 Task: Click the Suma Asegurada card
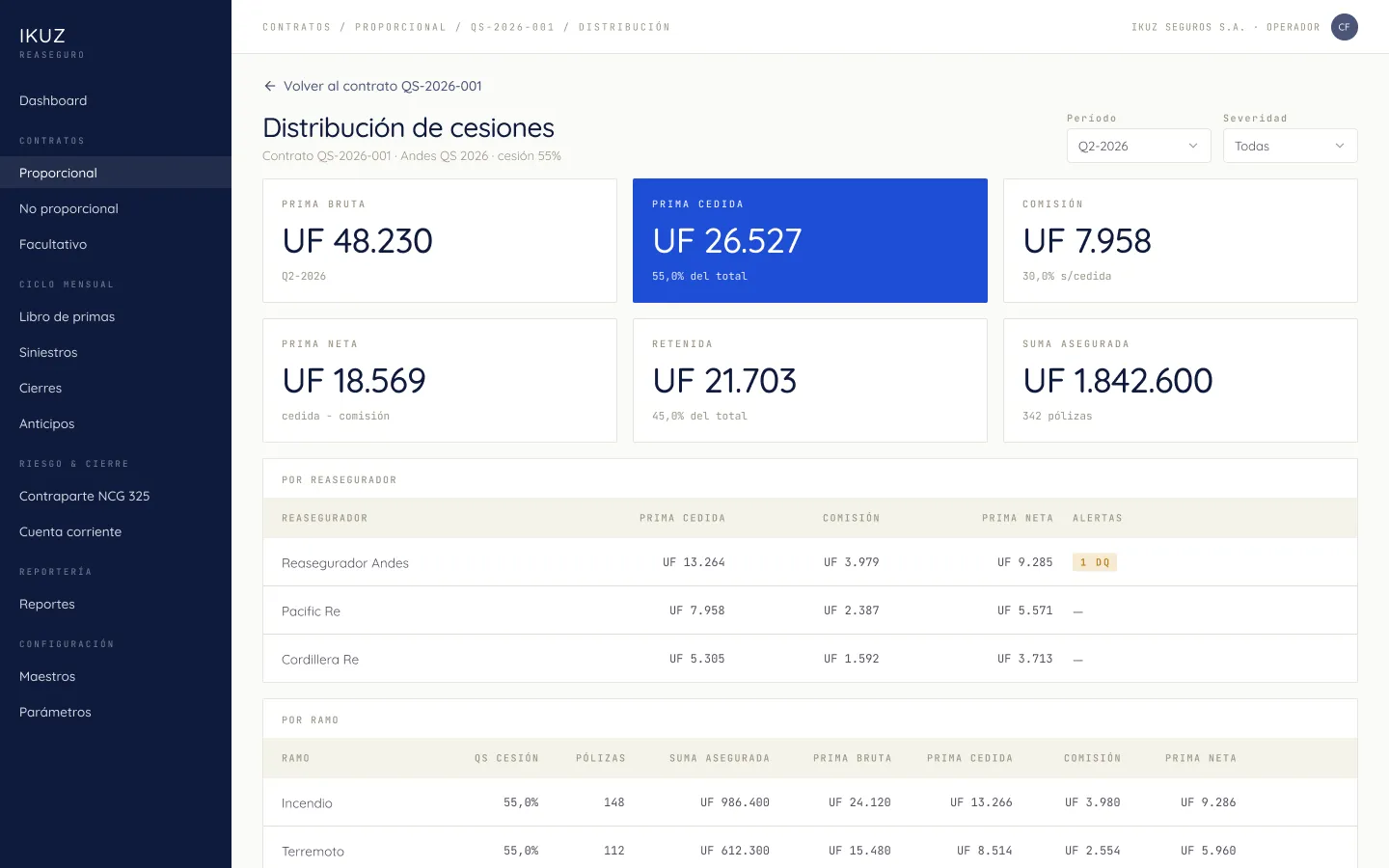(1181, 380)
